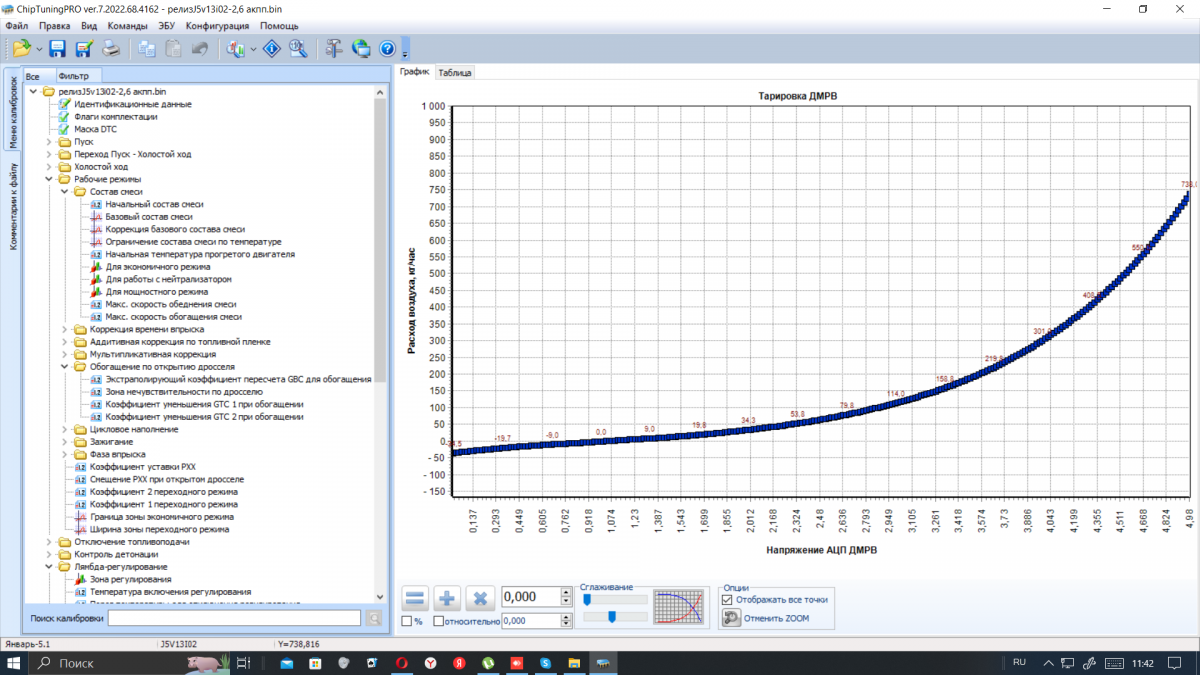Enable the 'относительно' checkbox
Viewport: 1200px width, 675px height.
(x=439, y=621)
